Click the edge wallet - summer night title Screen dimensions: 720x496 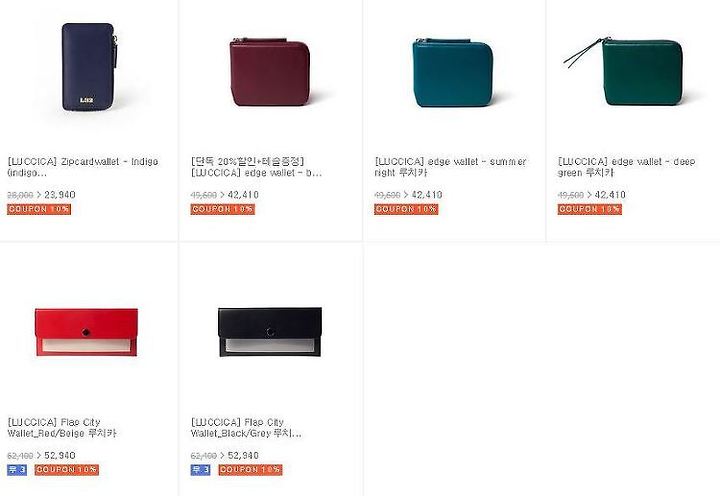450,167
